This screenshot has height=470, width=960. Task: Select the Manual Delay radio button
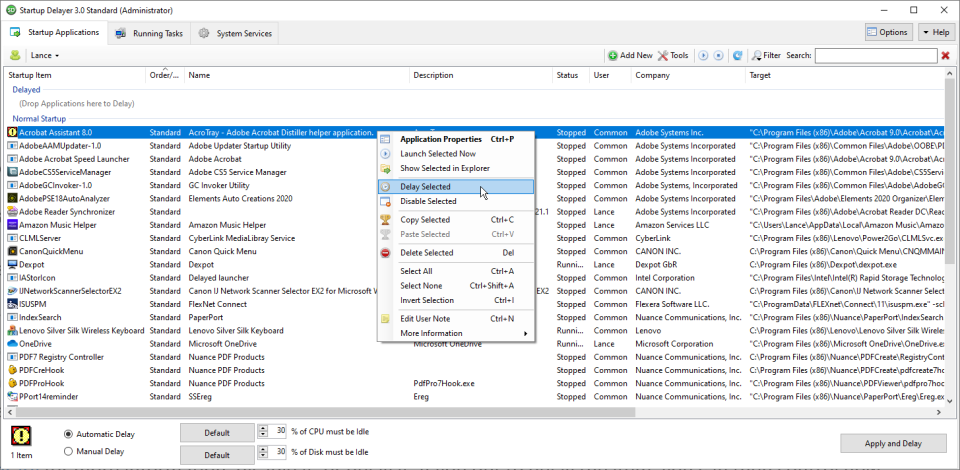[x=68, y=452]
